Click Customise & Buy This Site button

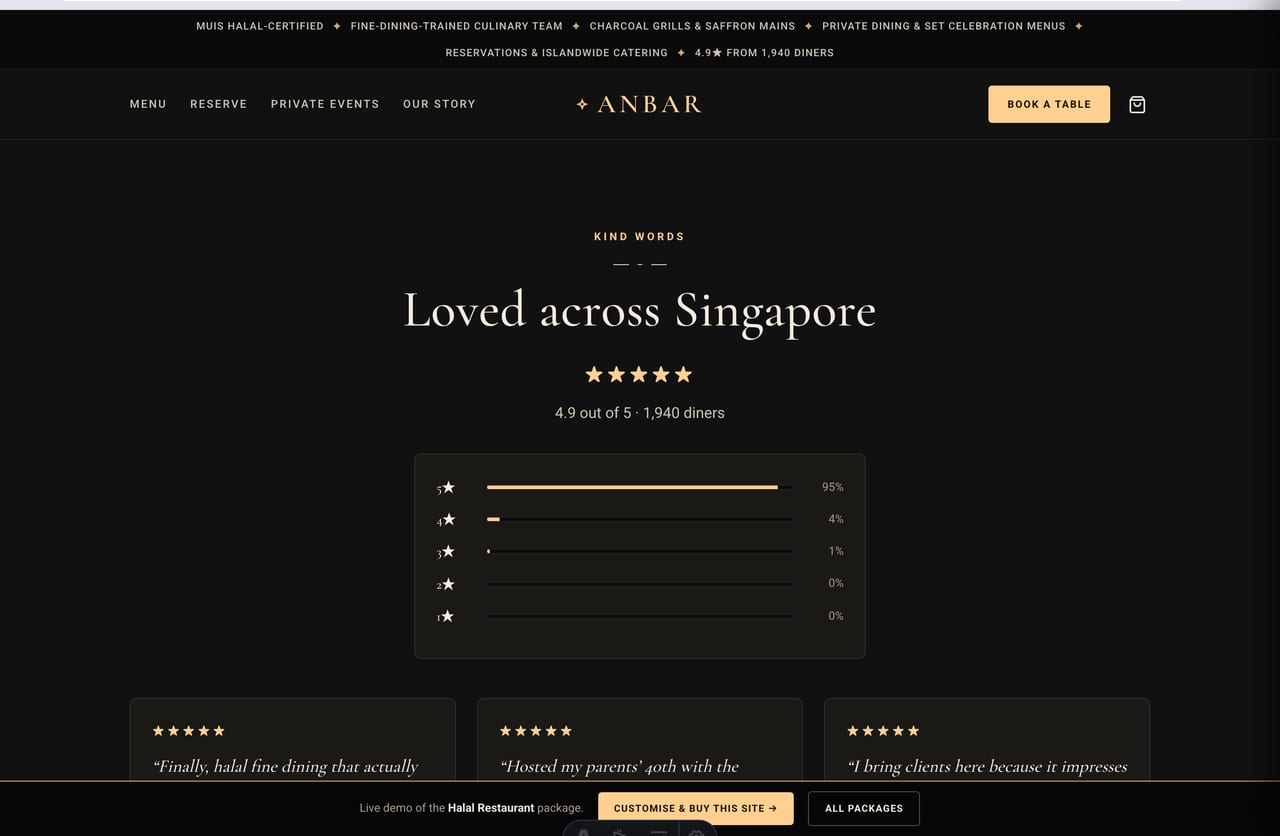pyautogui.click(x=696, y=808)
